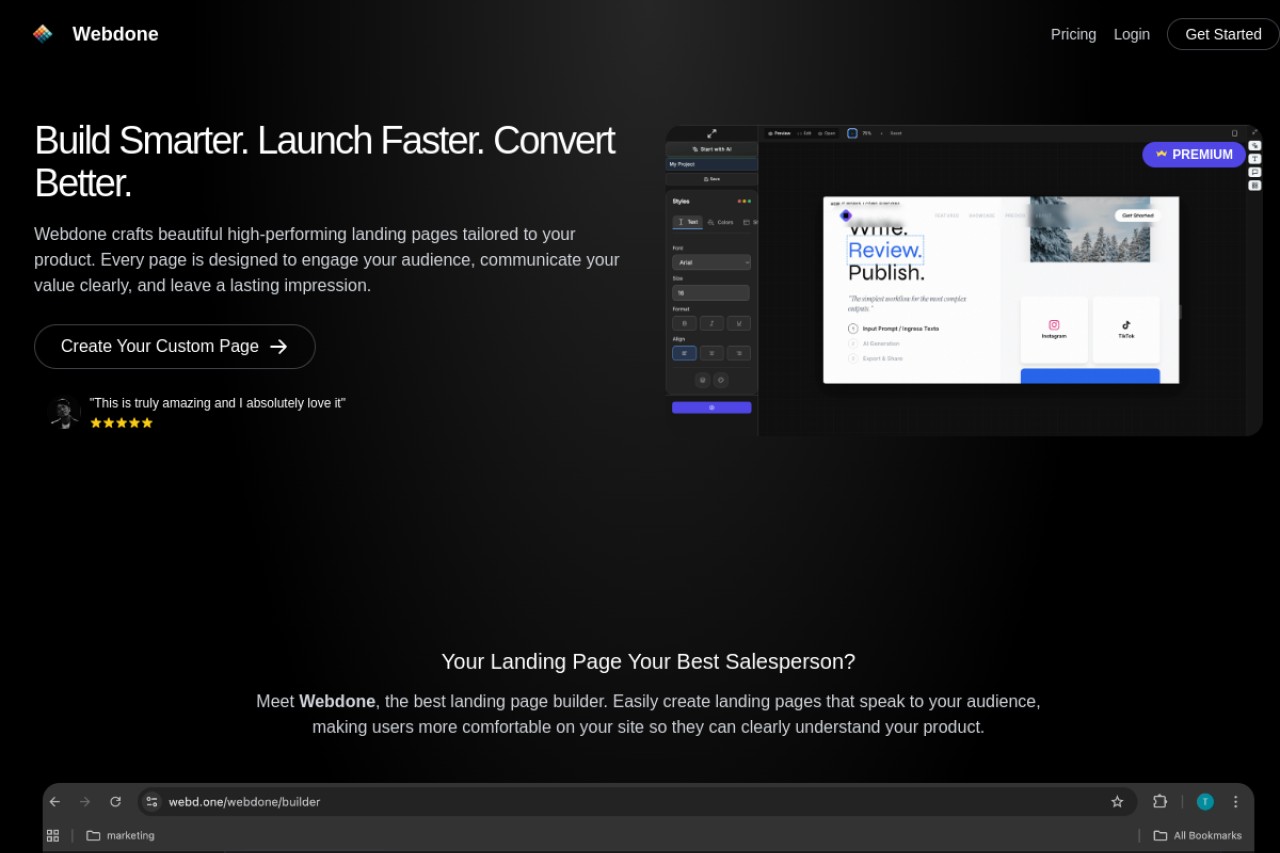Open the Login link
This screenshot has width=1280, height=853.
tap(1132, 34)
